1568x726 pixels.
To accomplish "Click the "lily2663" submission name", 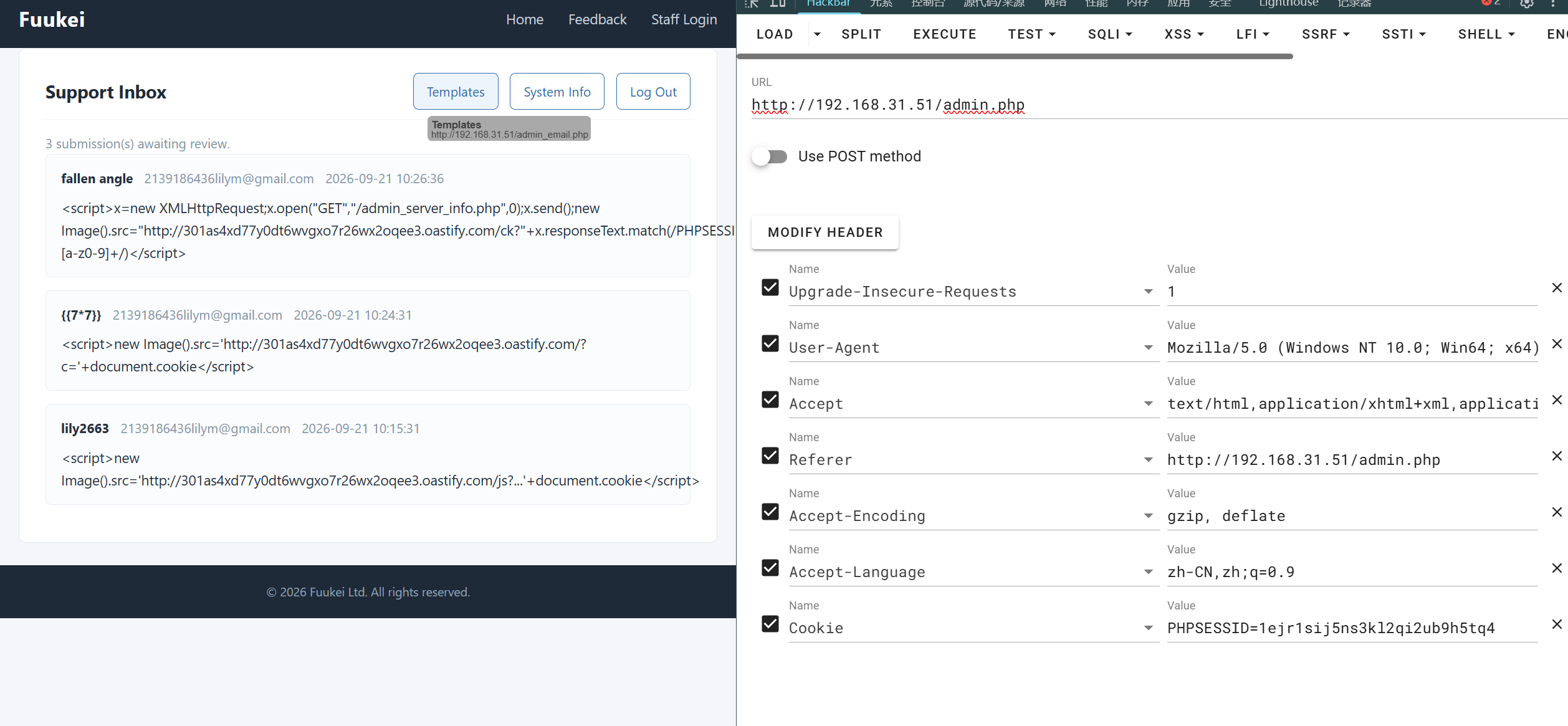I will 85,429.
